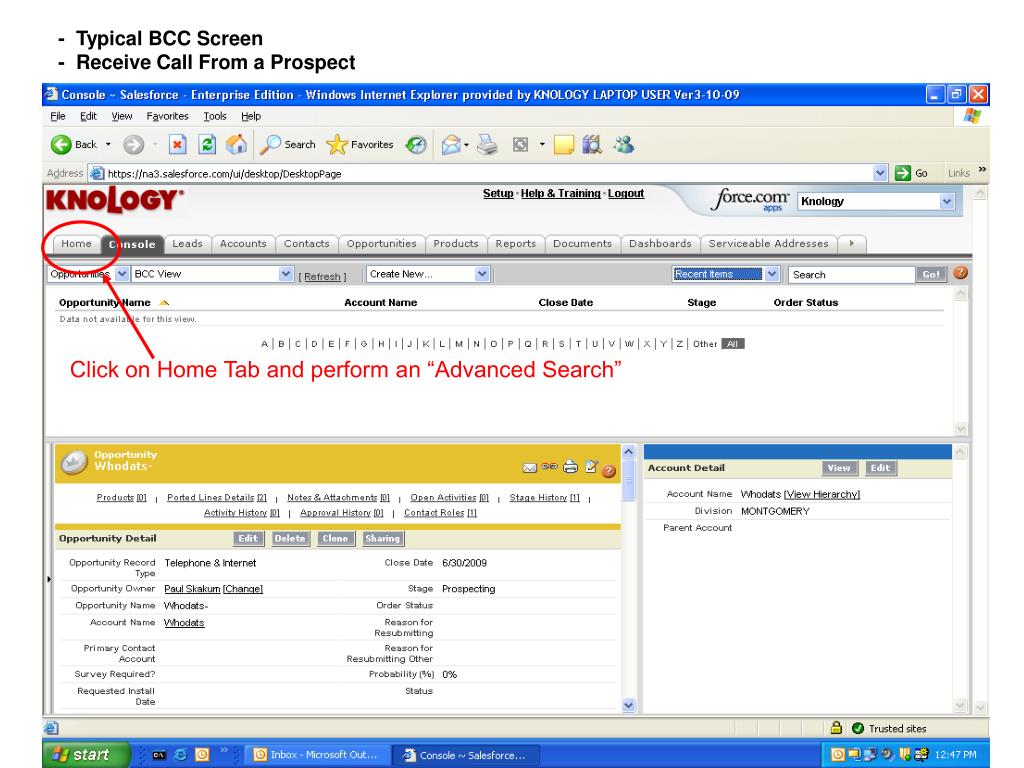Stop loading the page with the red X
The height and width of the screenshot is (768, 1024).
tap(177, 144)
